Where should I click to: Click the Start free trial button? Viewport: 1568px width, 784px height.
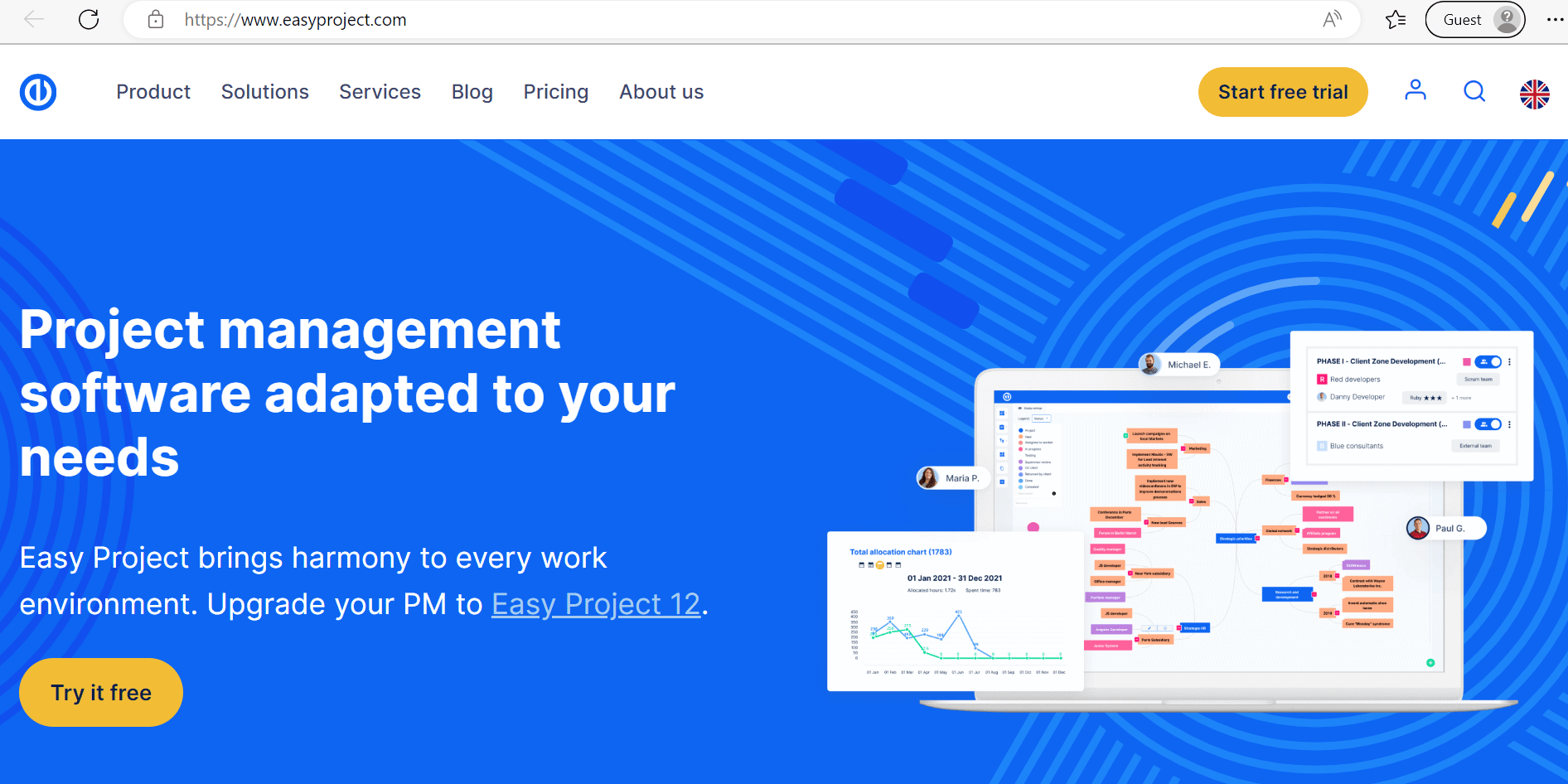coord(1283,92)
